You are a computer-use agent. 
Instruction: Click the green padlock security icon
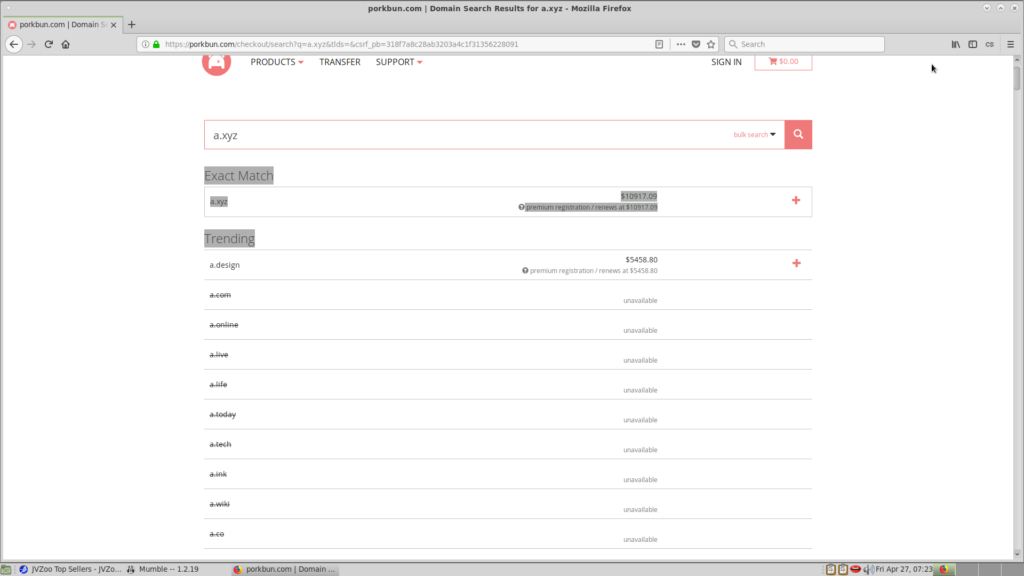[156, 44]
